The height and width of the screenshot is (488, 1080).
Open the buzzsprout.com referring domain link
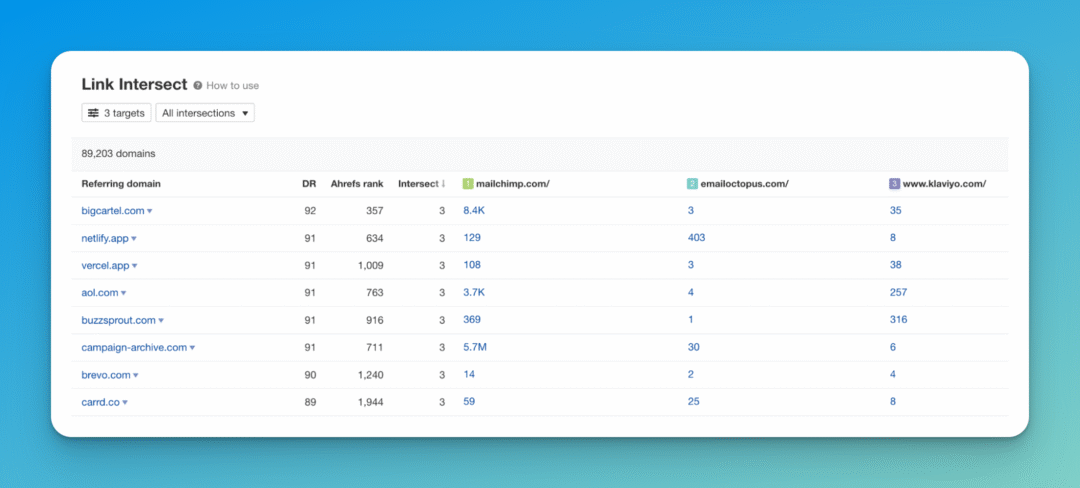[x=118, y=320]
